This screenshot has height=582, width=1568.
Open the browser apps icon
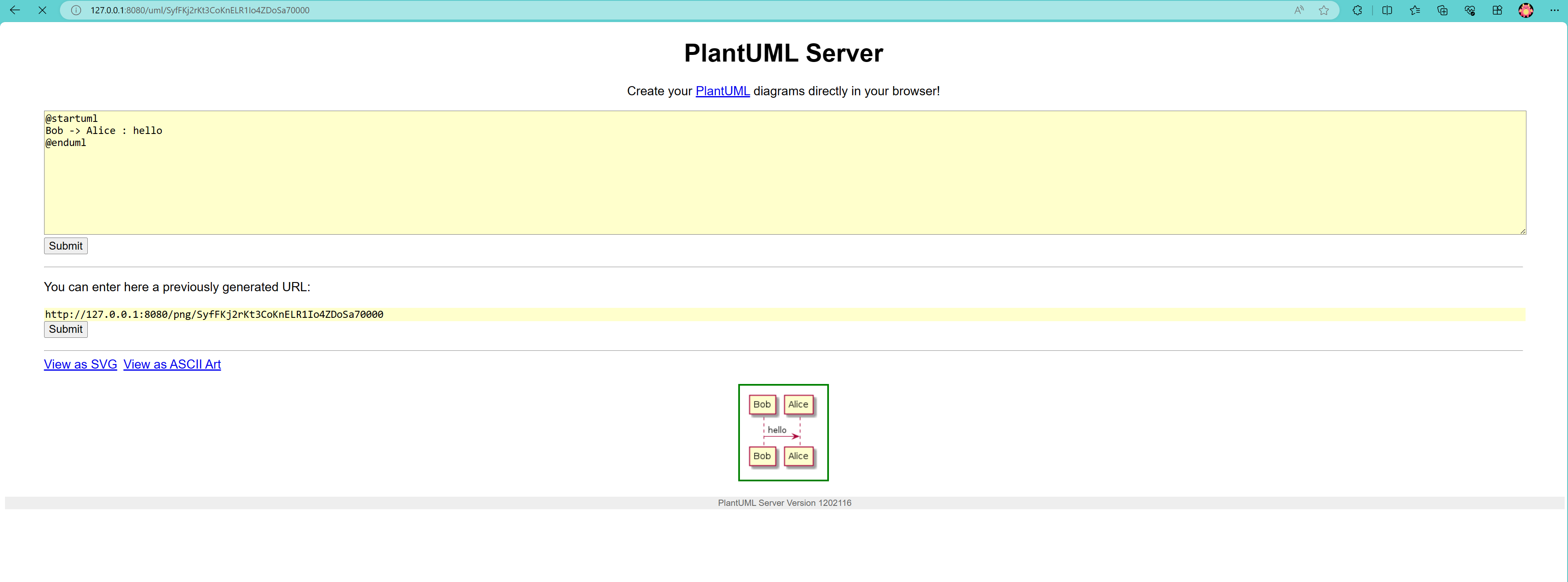1497,10
